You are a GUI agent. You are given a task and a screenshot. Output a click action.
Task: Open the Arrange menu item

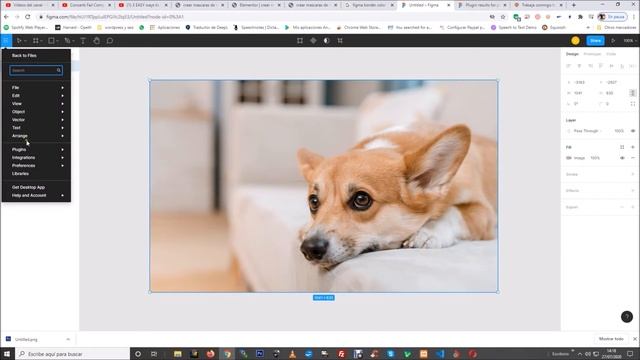[36, 136]
